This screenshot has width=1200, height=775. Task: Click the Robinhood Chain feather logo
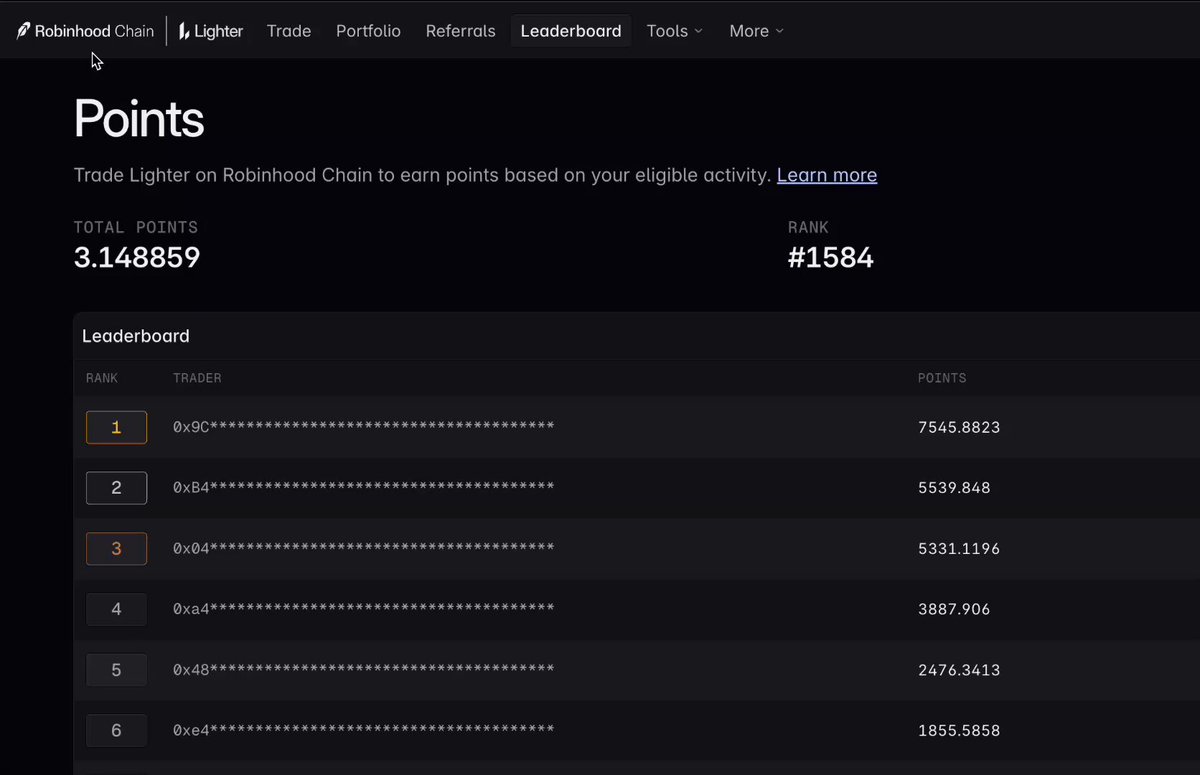(x=23, y=31)
